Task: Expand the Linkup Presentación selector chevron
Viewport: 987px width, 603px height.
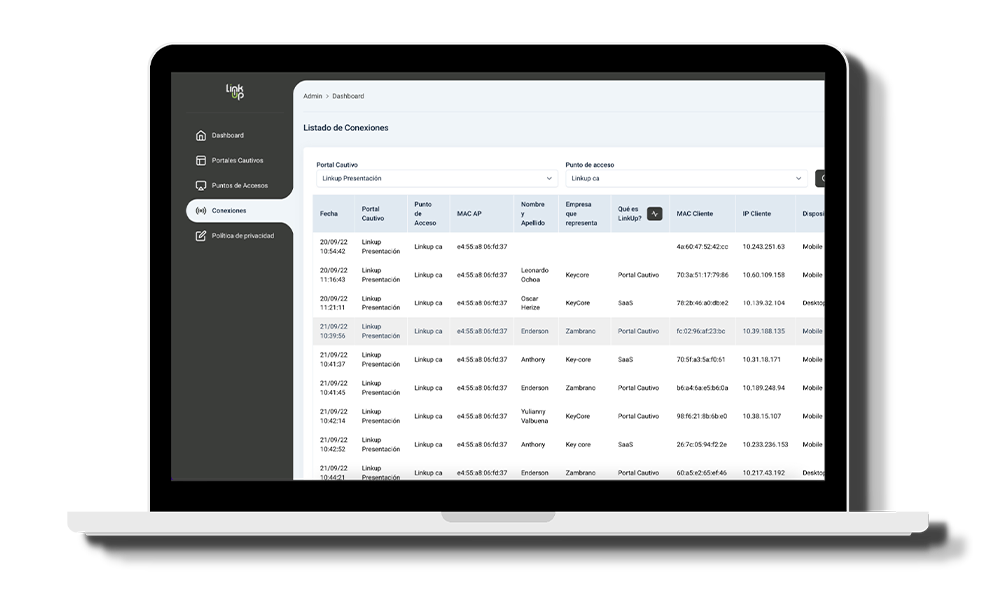Action: [x=550, y=177]
